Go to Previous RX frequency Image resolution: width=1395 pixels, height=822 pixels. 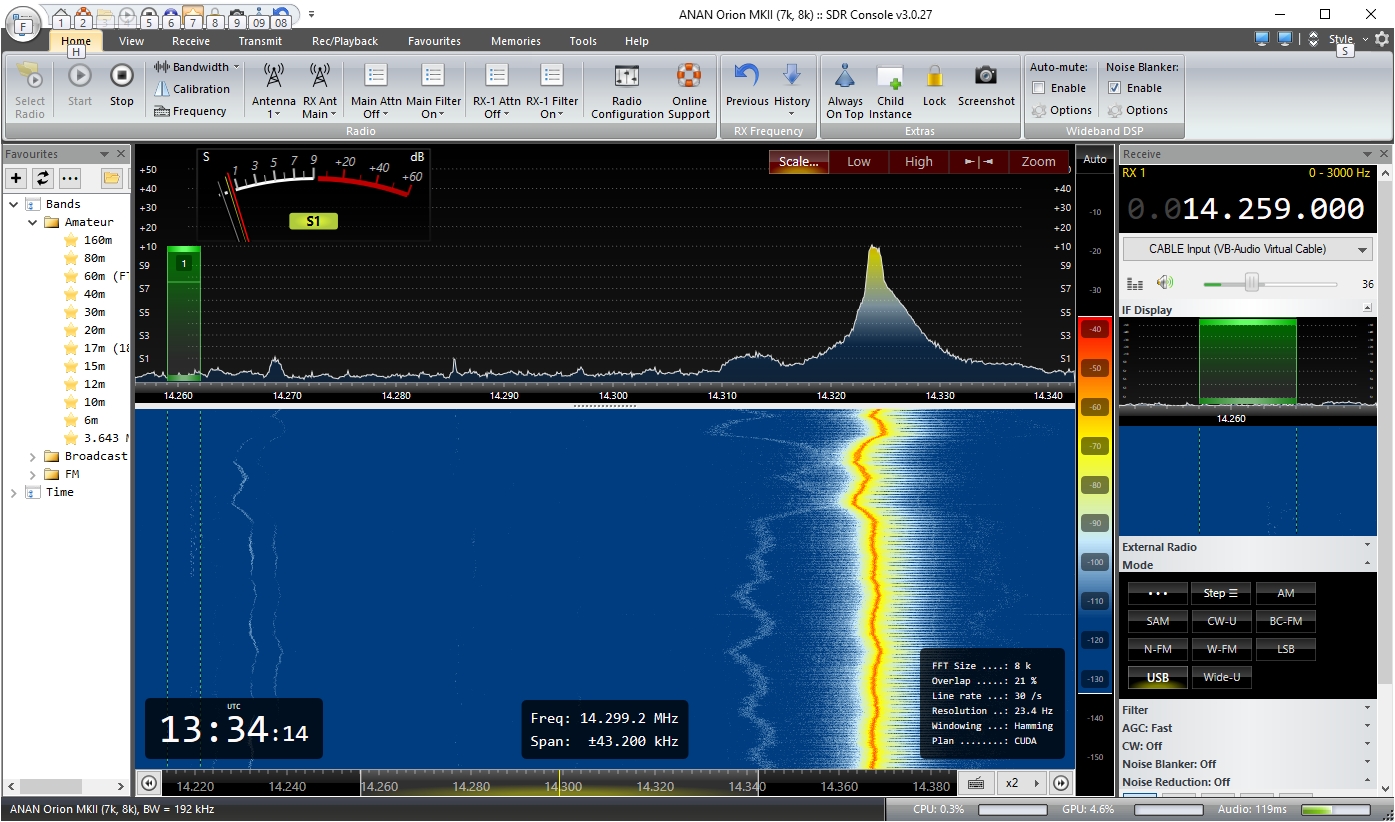747,76
